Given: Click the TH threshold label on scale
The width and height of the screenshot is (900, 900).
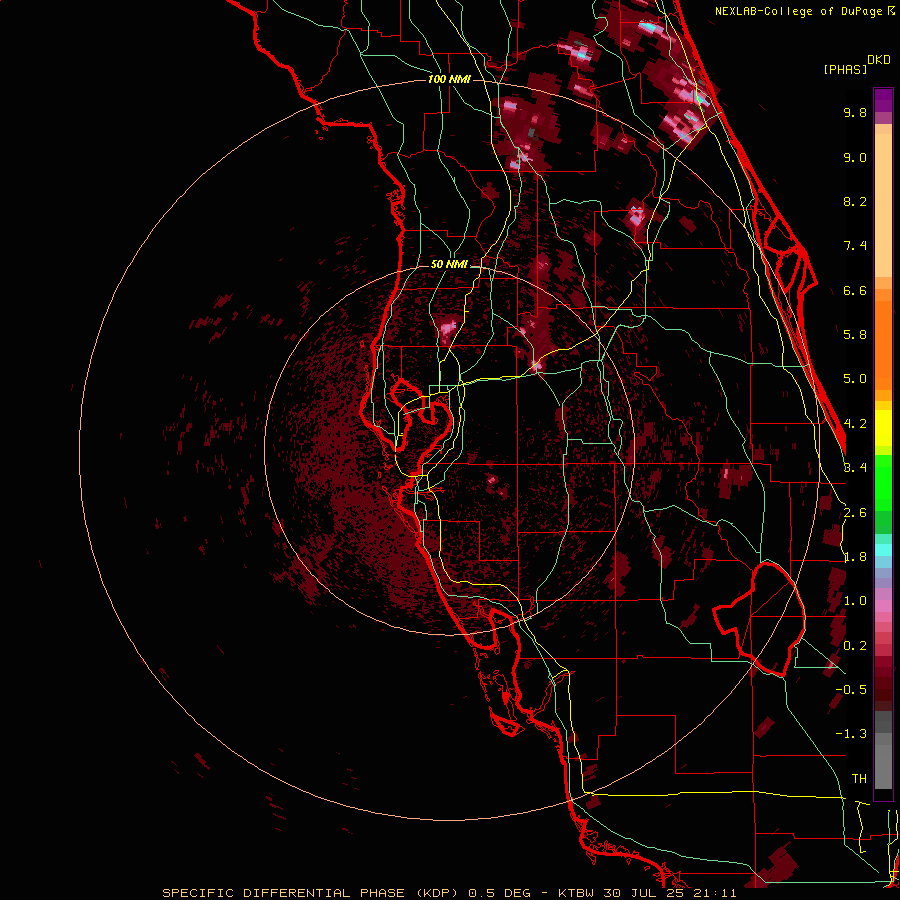Looking at the screenshot, I should 859,779.
